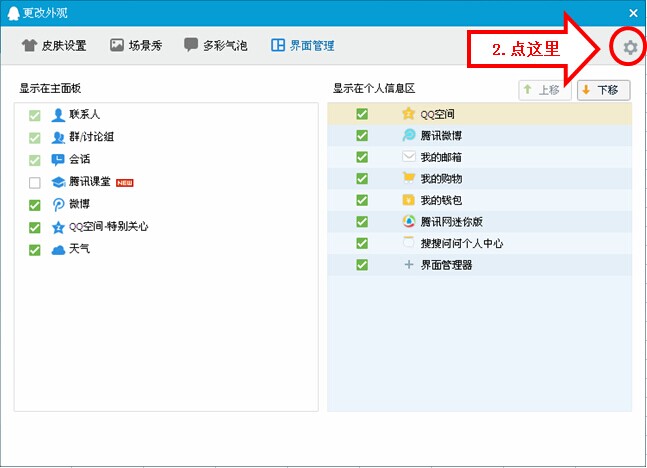647x468 pixels.
Task: Click the 联系人 person icon
Action: click(x=58, y=115)
